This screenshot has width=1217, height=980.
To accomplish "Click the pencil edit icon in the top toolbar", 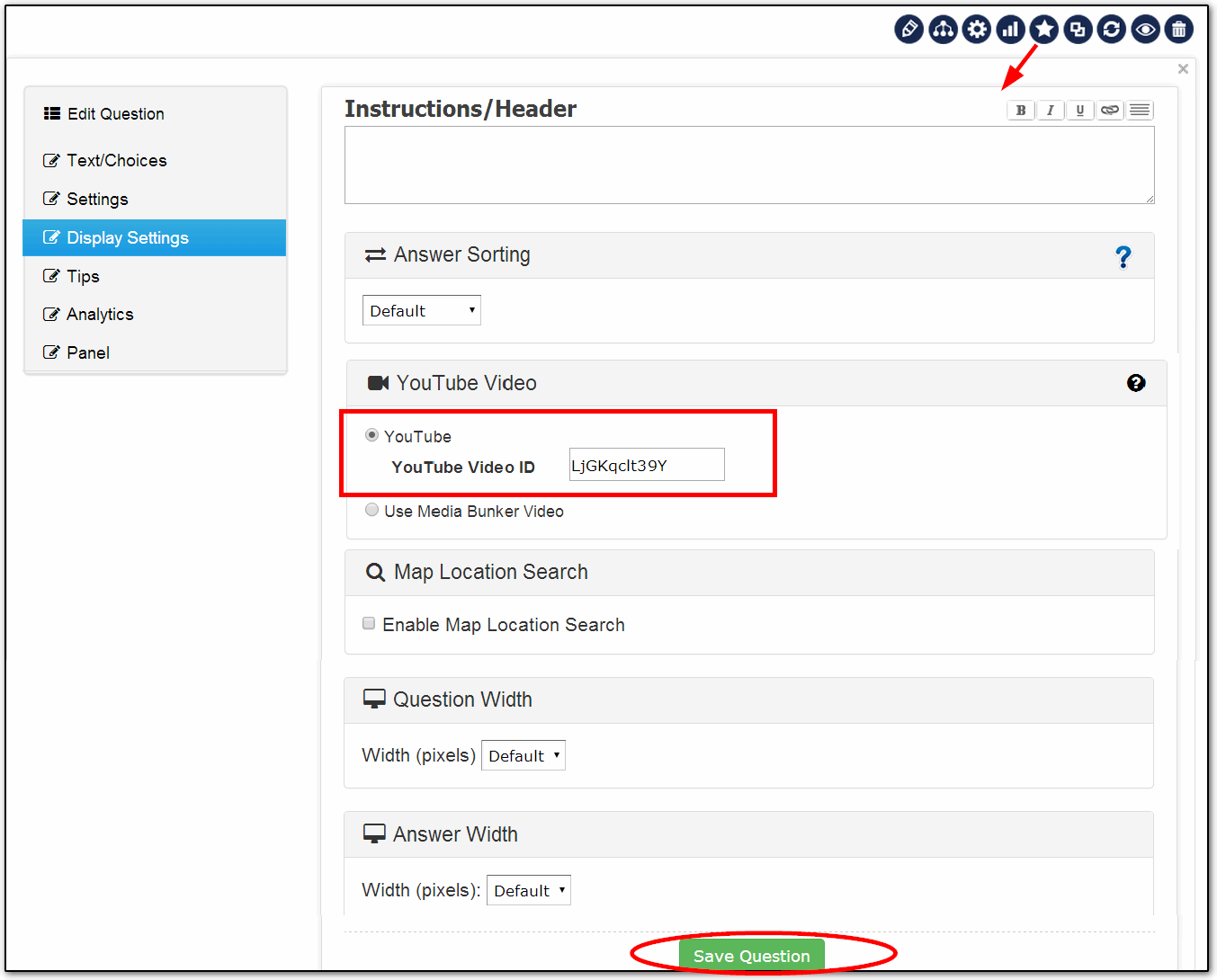I will point(908,30).
